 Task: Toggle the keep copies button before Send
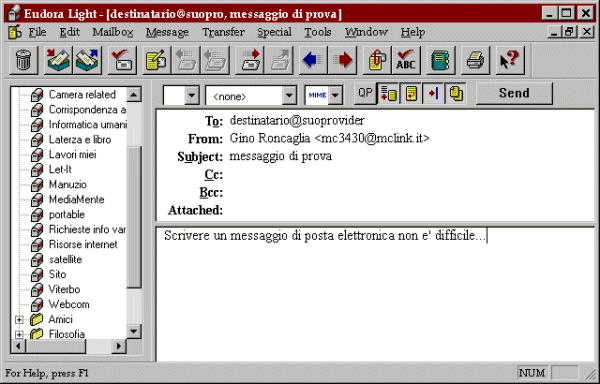(456, 93)
